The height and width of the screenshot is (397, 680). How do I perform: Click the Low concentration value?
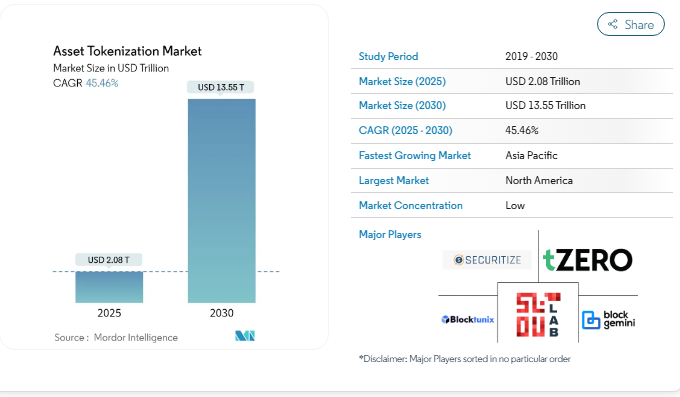click(x=515, y=205)
